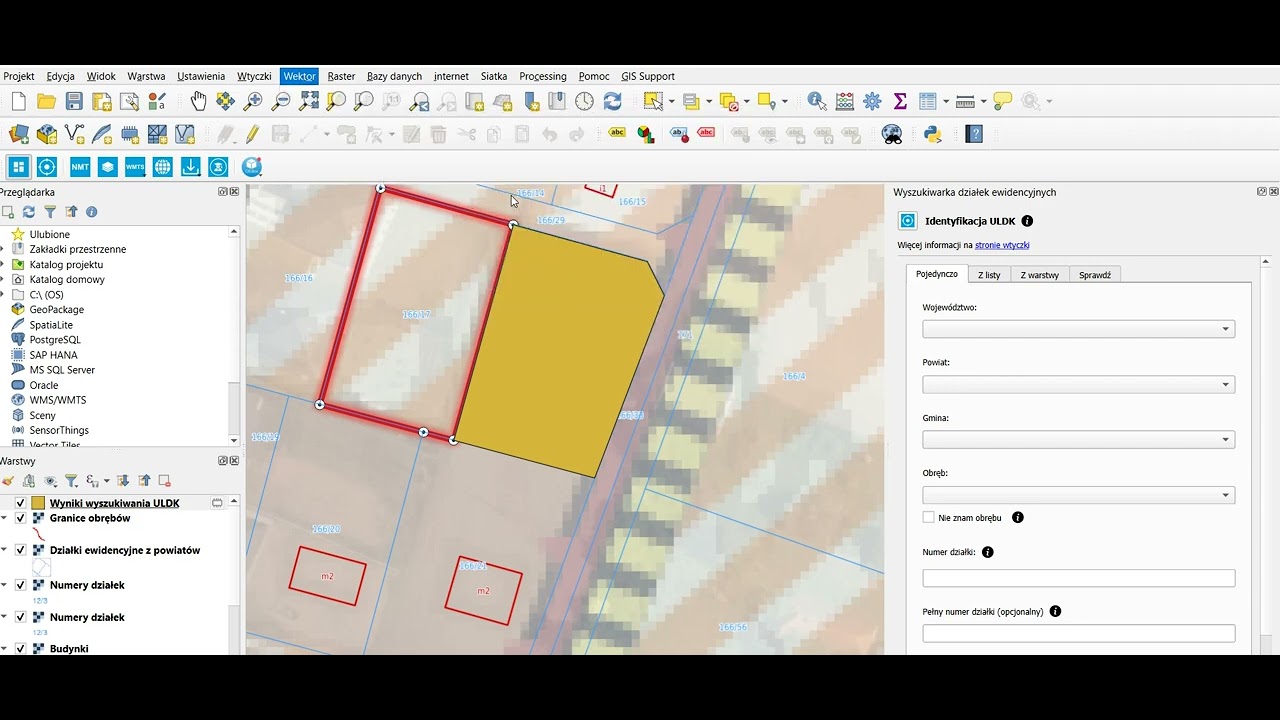Open project folder icon
The height and width of the screenshot is (720, 1280).
pyautogui.click(x=46, y=101)
